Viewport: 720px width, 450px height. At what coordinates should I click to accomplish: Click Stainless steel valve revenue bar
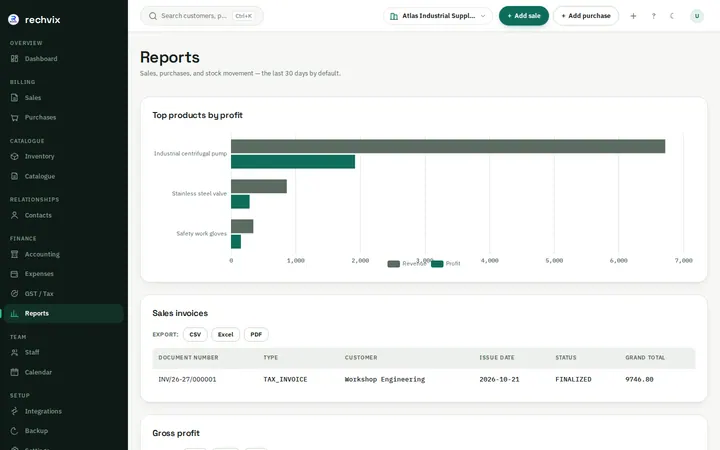point(259,186)
